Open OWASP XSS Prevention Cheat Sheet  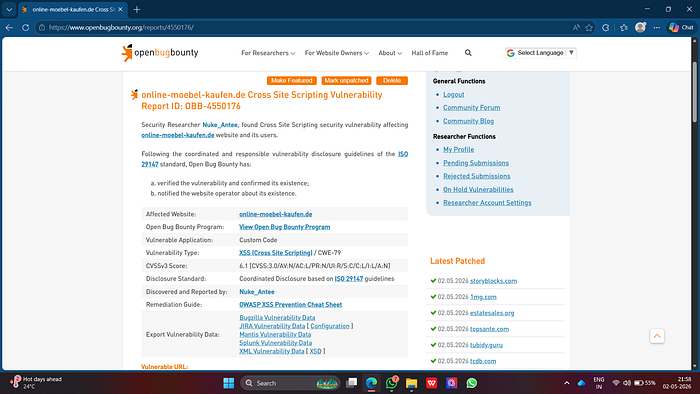tap(291, 305)
